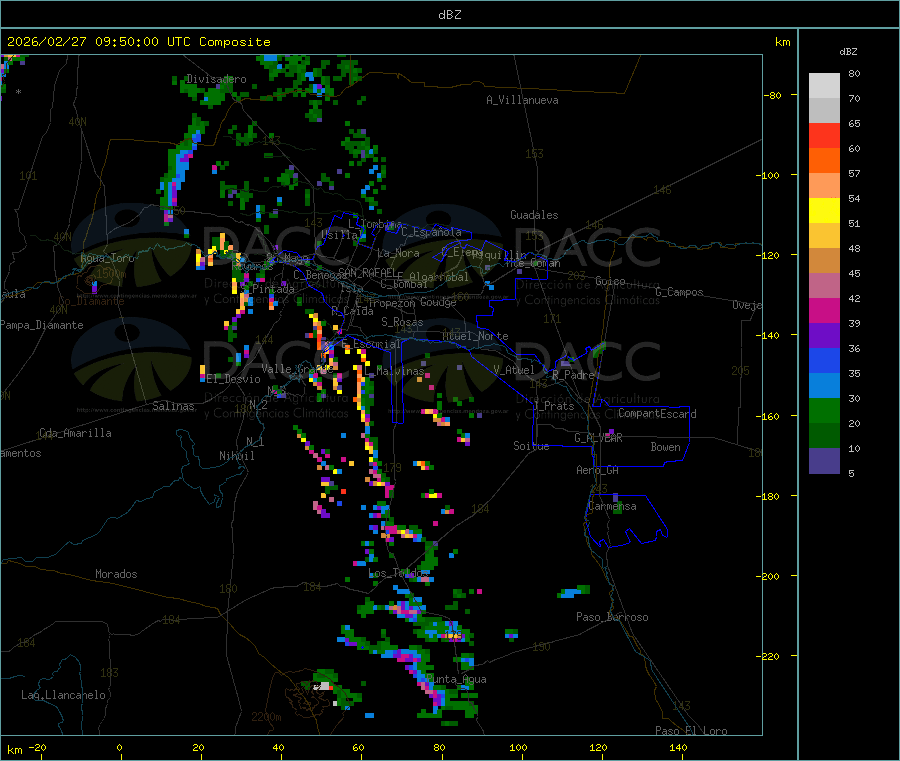Click the Lag.Llancanelo label
This screenshot has width=900, height=761.
pyautogui.click(x=63, y=695)
